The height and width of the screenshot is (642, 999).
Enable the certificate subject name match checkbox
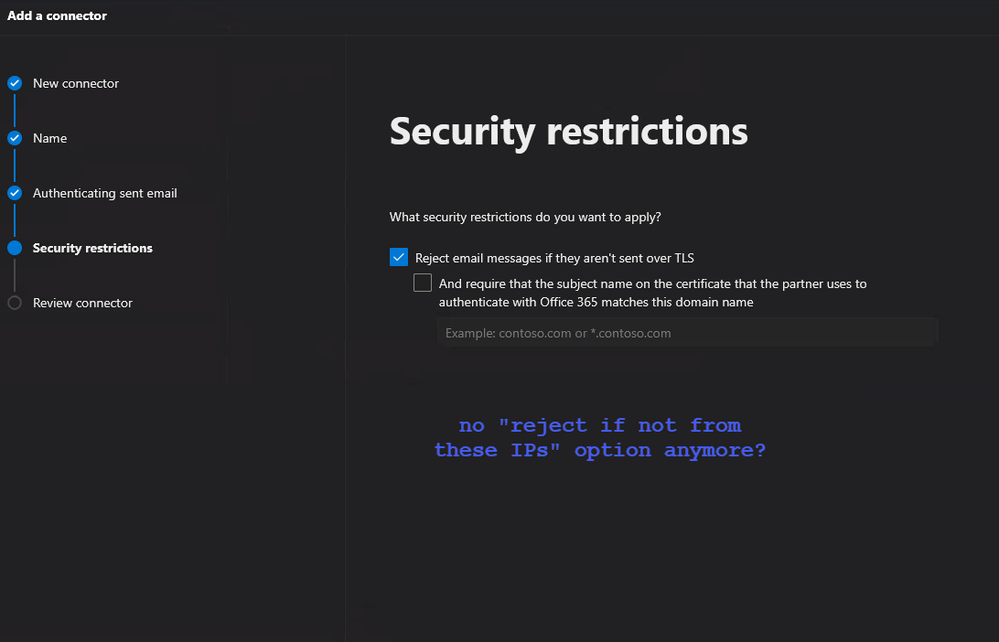pyautogui.click(x=422, y=283)
